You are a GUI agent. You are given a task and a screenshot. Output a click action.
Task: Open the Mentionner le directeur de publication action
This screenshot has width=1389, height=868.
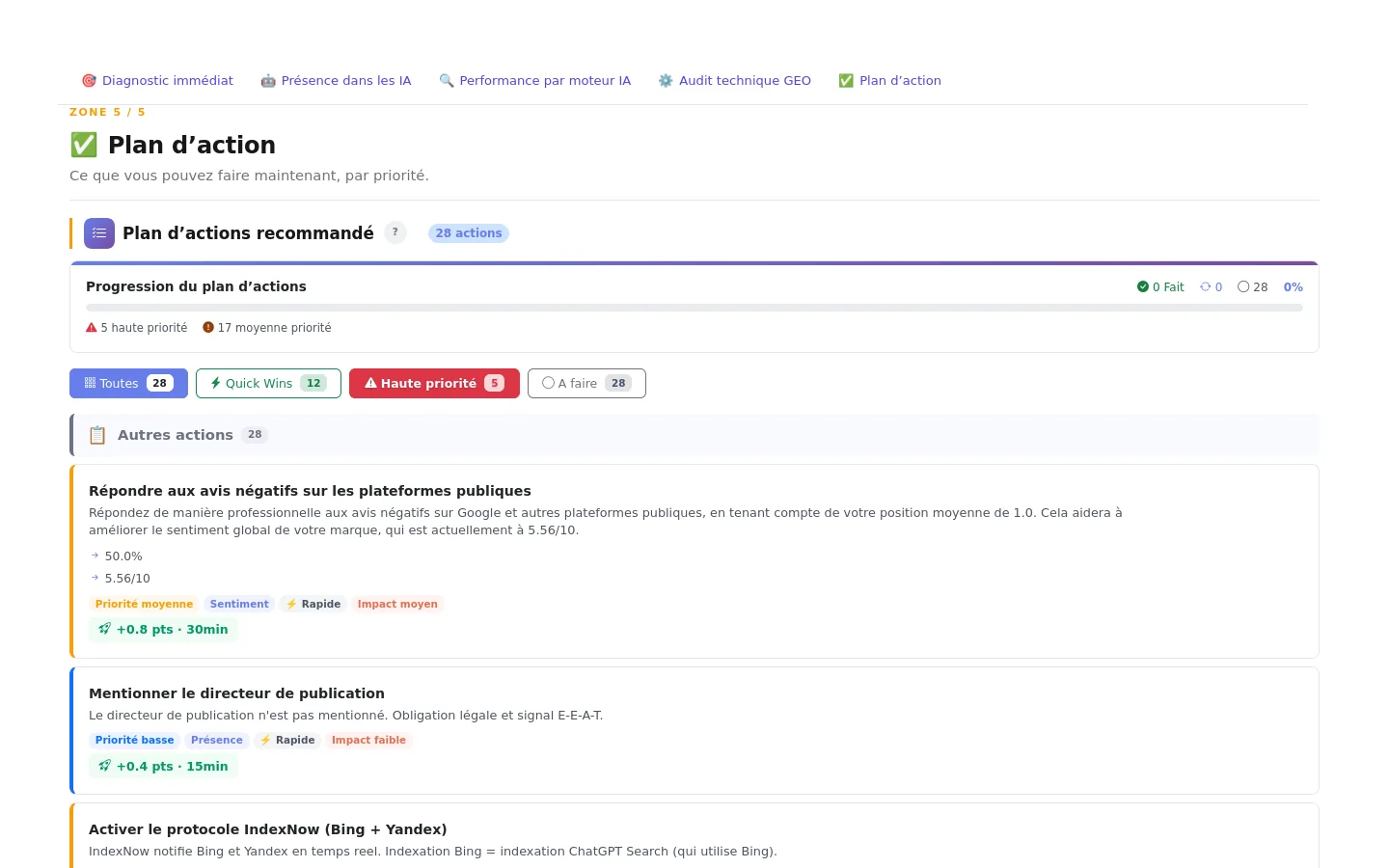[694, 730]
